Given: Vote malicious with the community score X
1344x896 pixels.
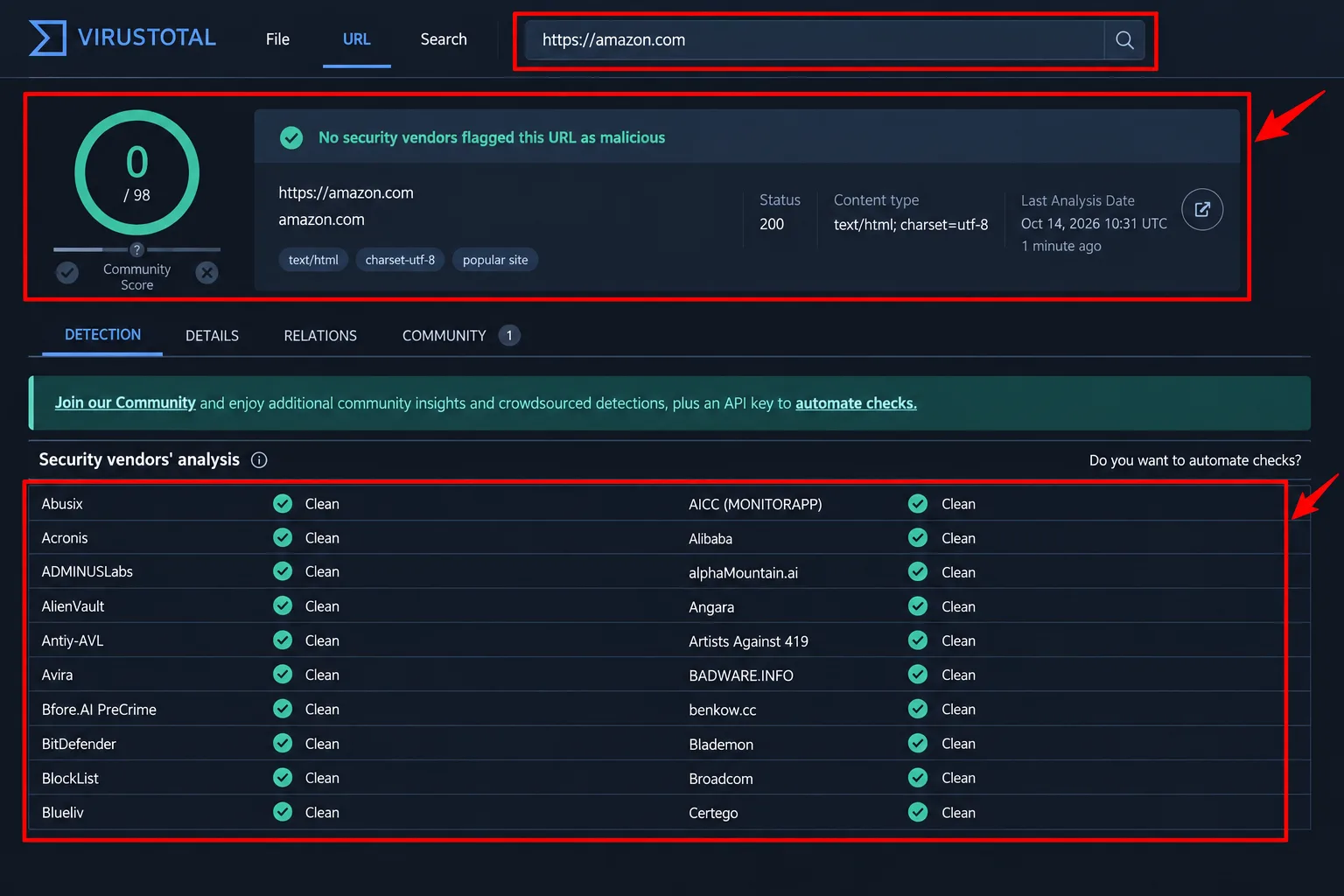Looking at the screenshot, I should tap(206, 273).
